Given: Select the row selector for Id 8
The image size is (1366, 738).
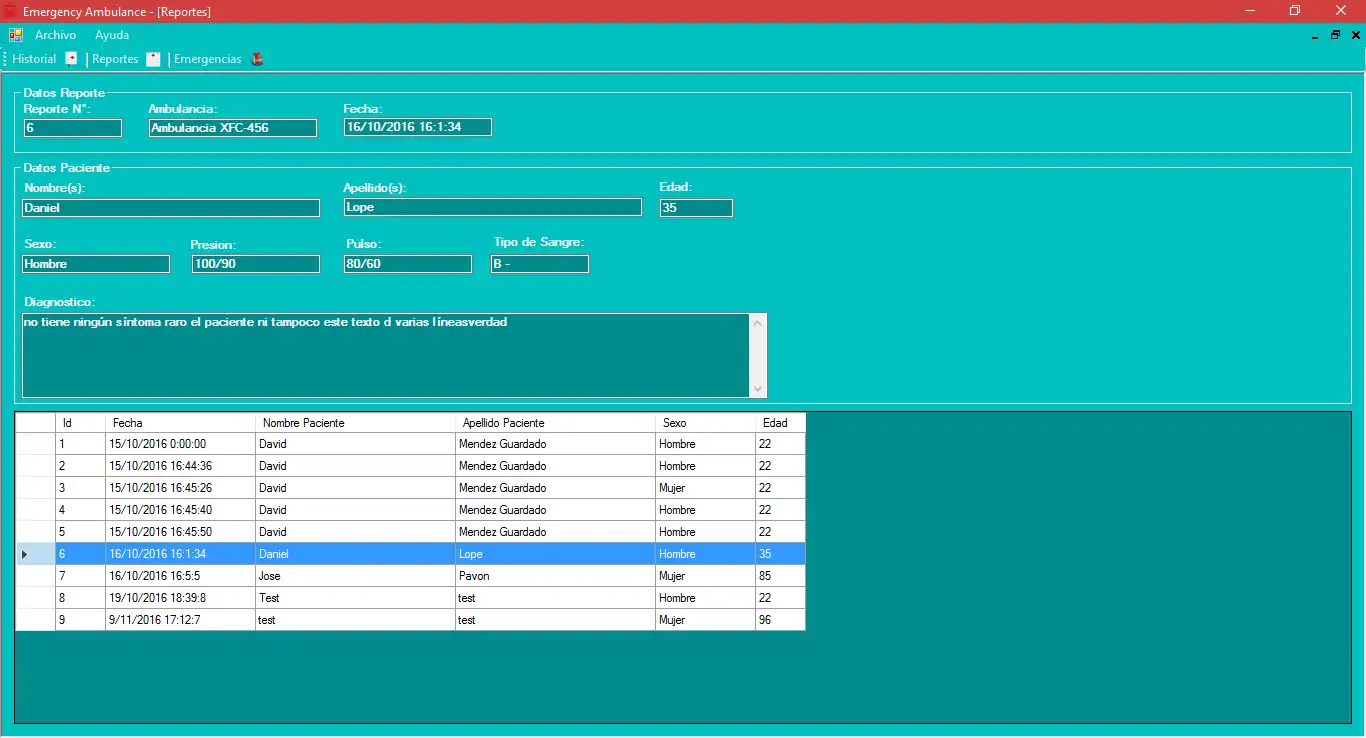Looking at the screenshot, I should [35, 598].
